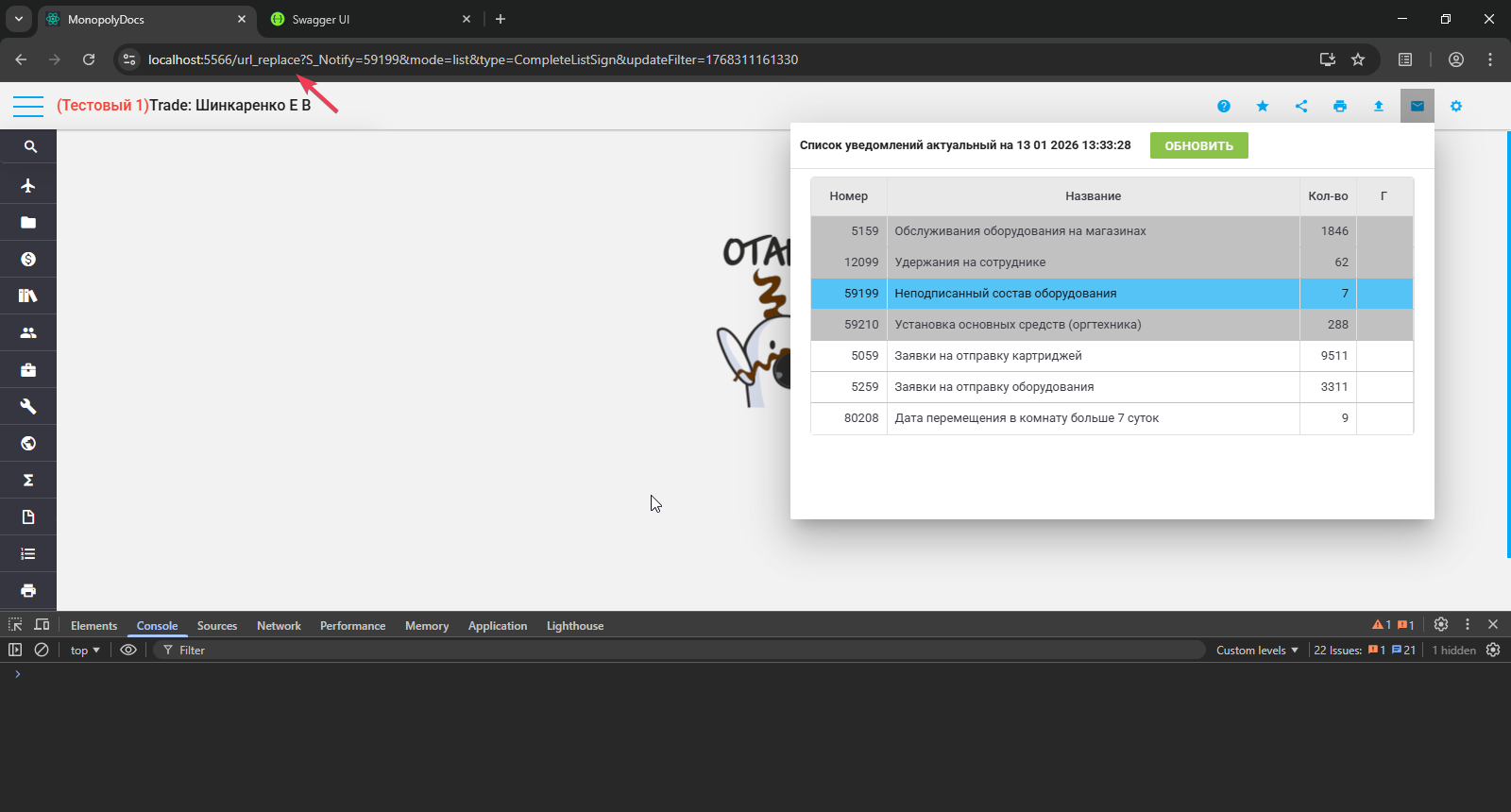This screenshot has width=1511, height=812.
Task: Open the settings gear in app header
Action: coord(1456,106)
